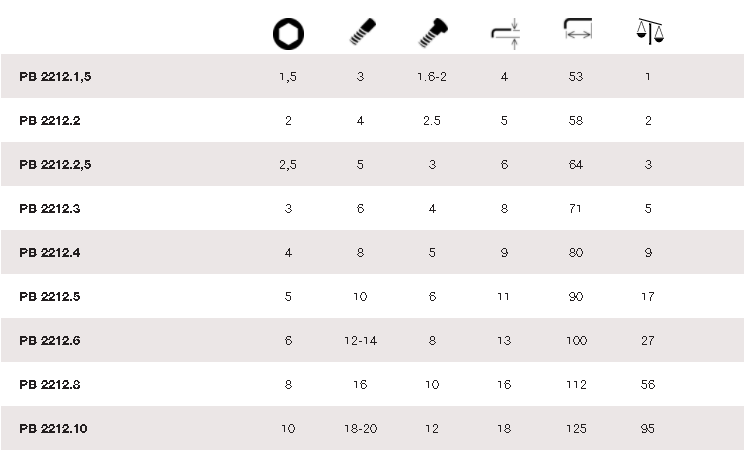
Task: Choose the PB 2212.3 row label
Action: click(x=49, y=209)
